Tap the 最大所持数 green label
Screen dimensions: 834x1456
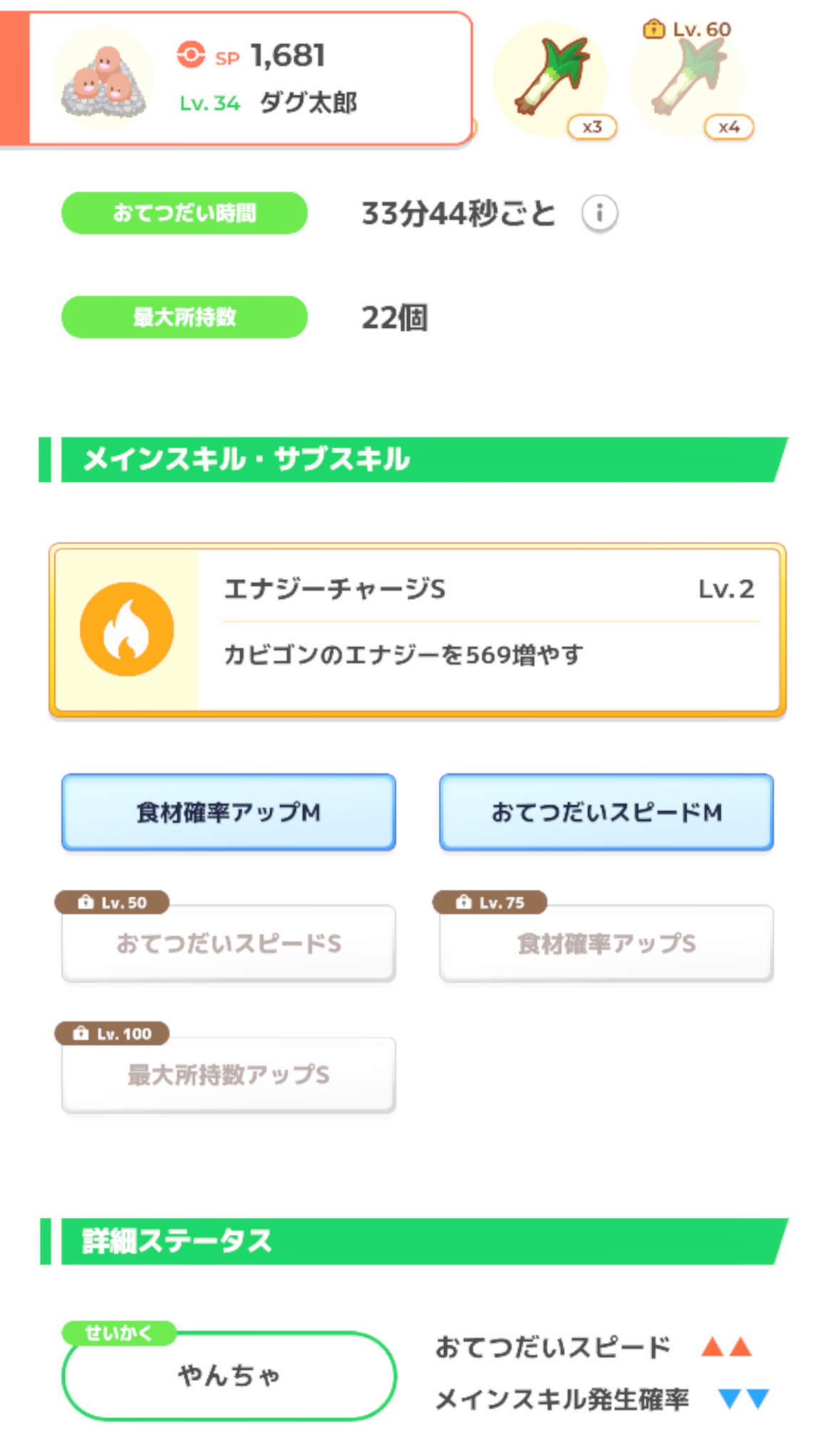point(184,317)
